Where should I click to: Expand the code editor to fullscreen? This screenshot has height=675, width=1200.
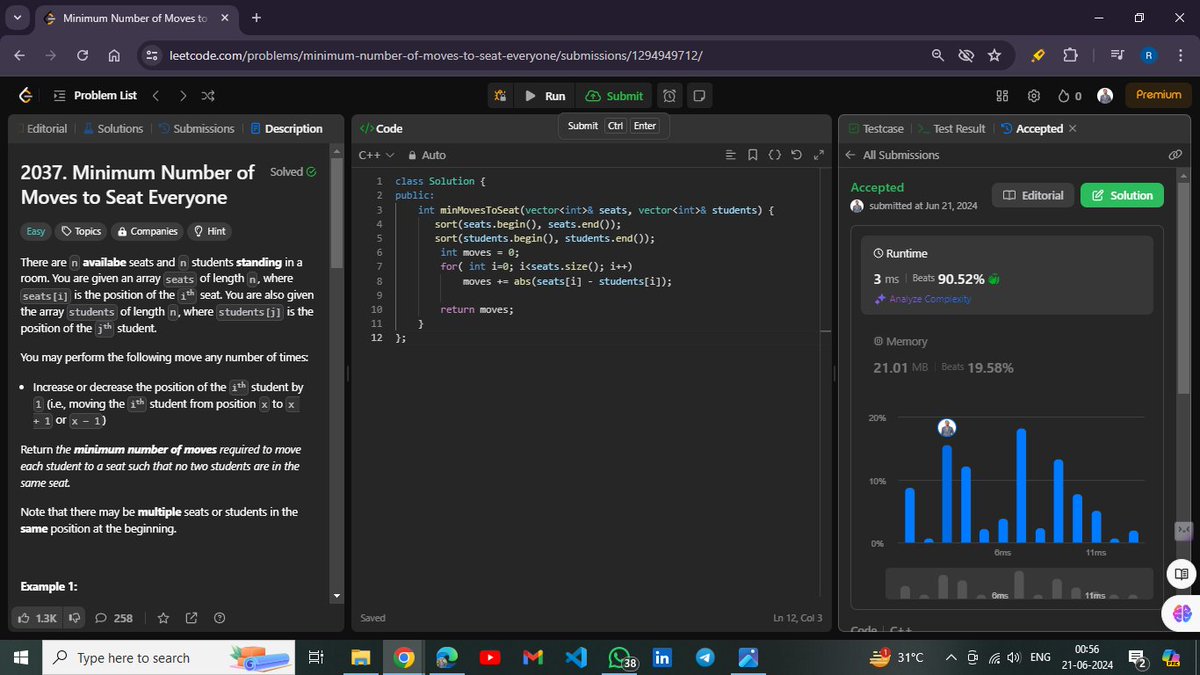click(819, 155)
